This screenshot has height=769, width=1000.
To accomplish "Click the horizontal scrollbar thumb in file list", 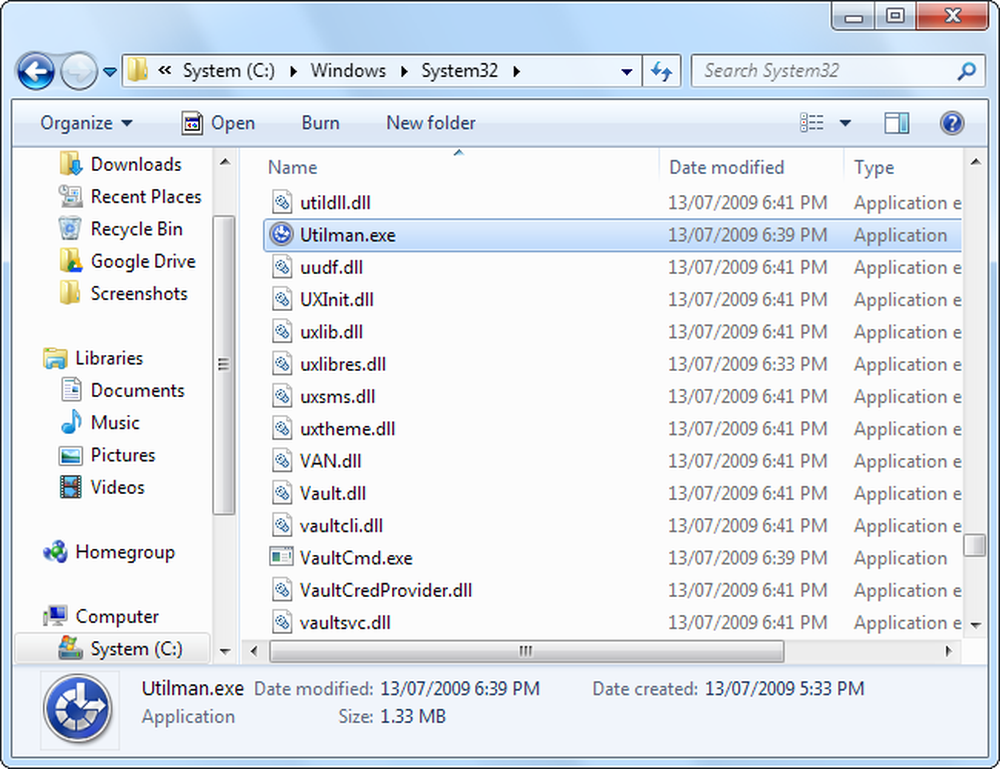I will pyautogui.click(x=527, y=651).
